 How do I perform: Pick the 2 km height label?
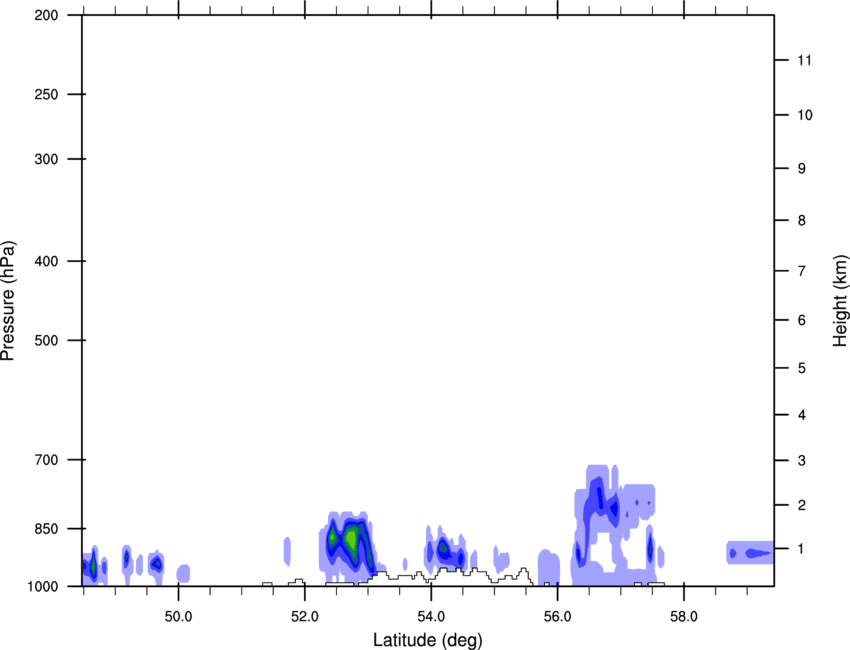point(802,505)
